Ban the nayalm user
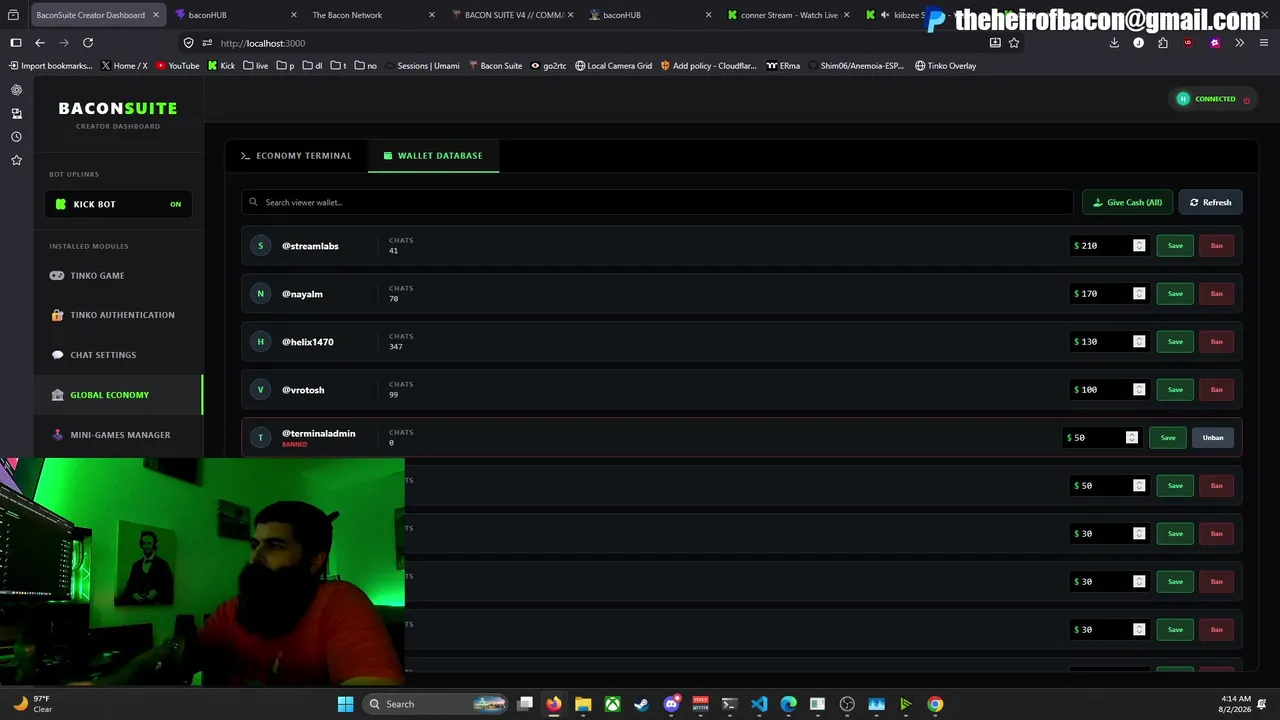The width and height of the screenshot is (1280, 720). pos(1216,294)
